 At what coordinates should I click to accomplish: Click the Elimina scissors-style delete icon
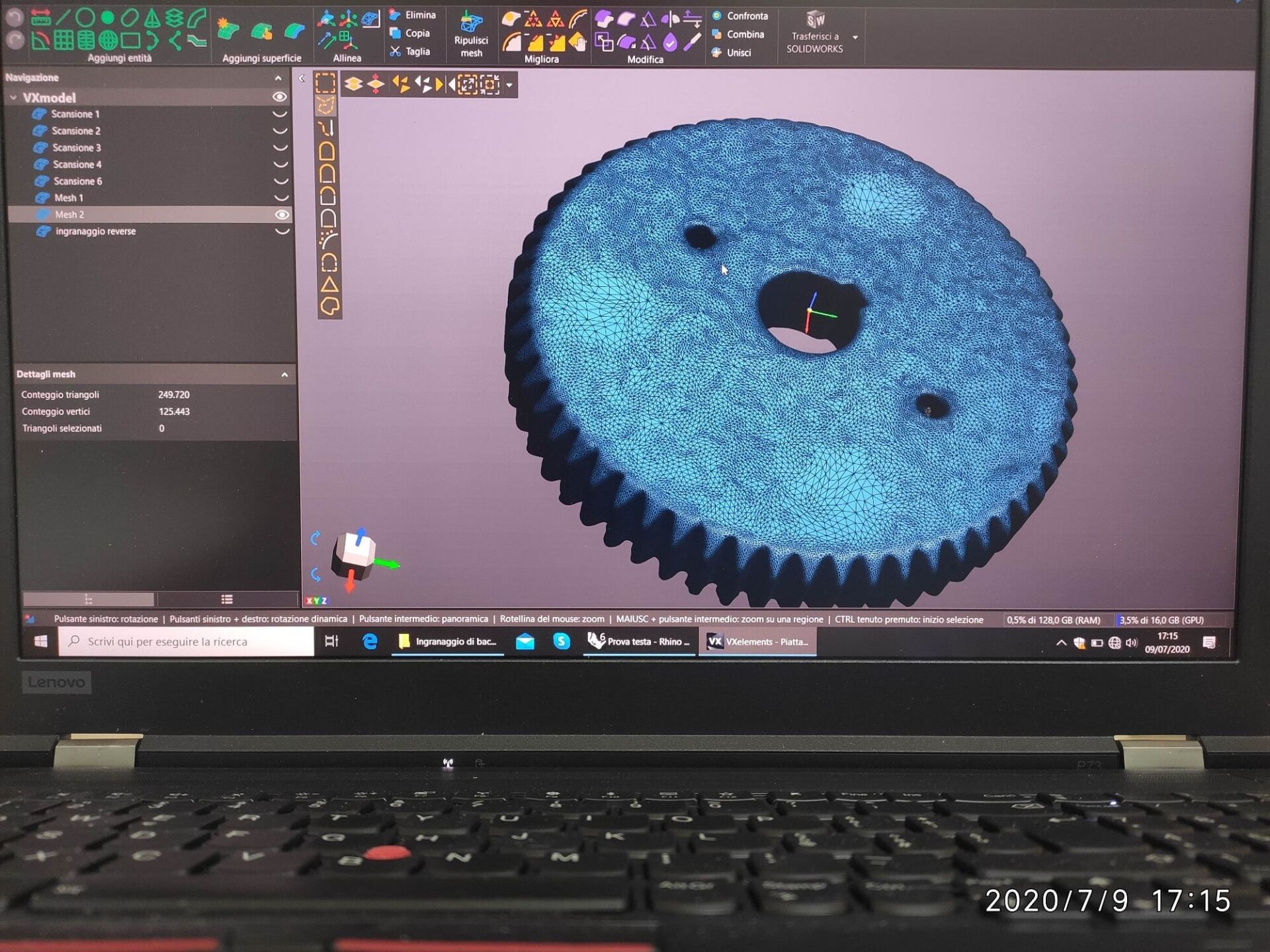[x=396, y=15]
